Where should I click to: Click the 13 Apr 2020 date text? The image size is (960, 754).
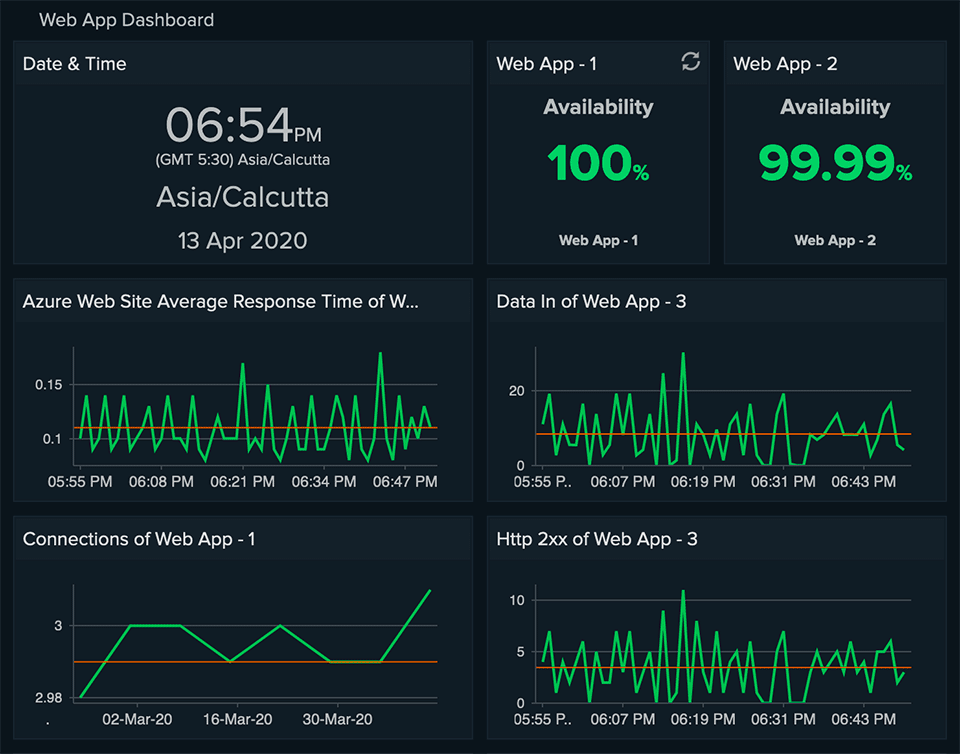click(242, 240)
